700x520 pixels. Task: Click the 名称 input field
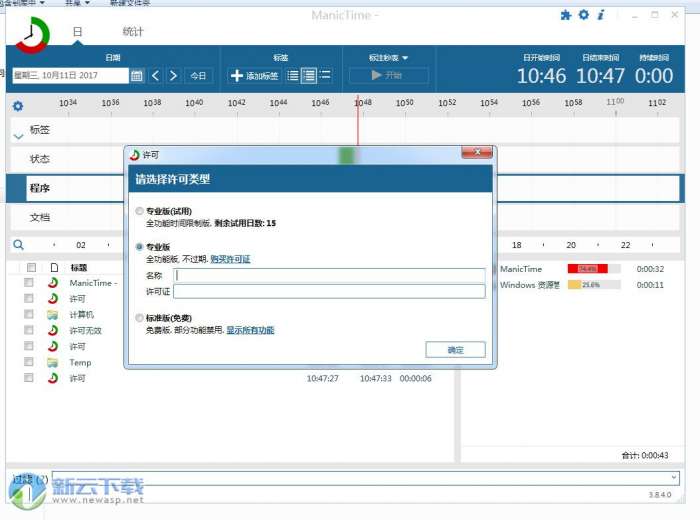pyautogui.click(x=329, y=275)
